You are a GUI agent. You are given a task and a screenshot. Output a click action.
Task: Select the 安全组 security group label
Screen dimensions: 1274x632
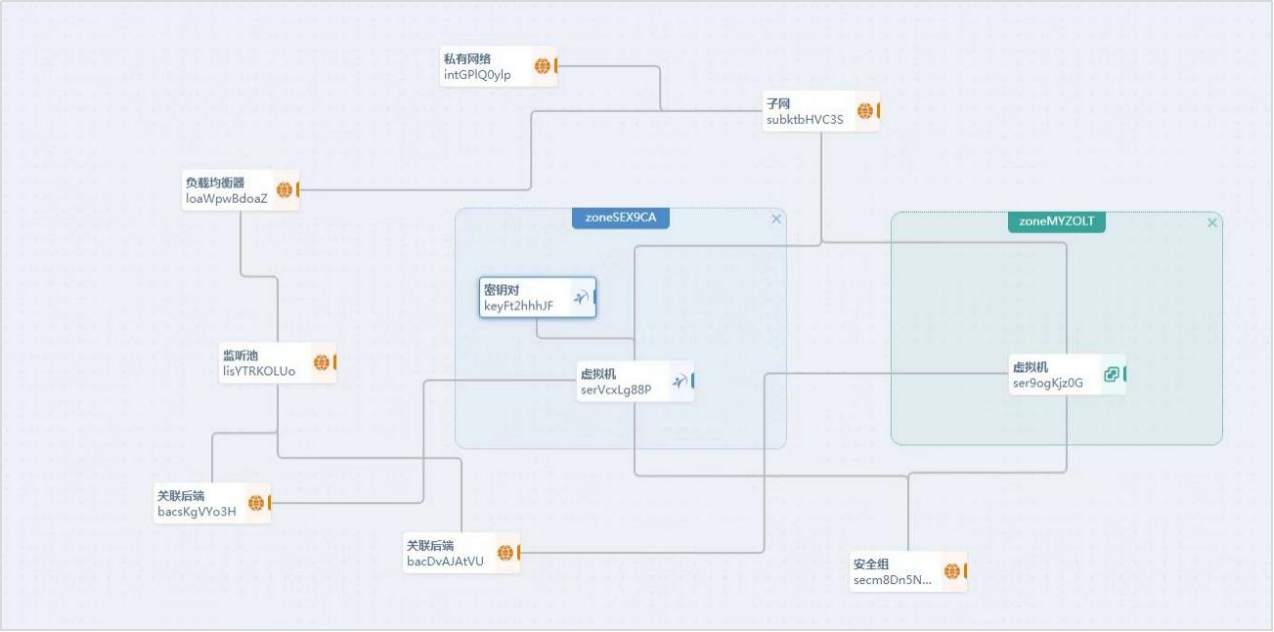click(x=870, y=564)
